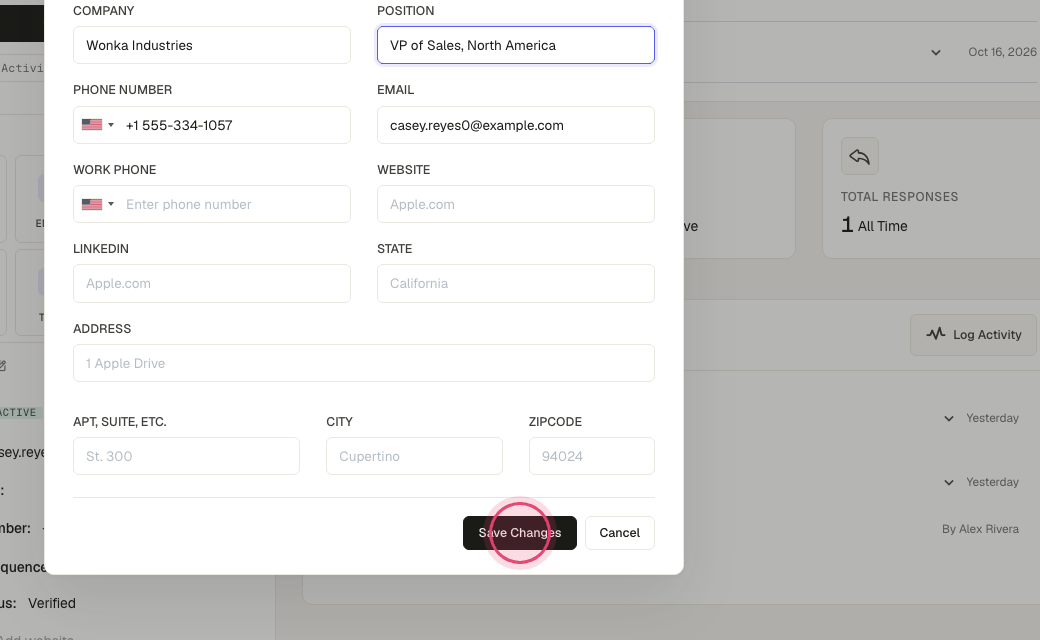This screenshot has height=640, width=1040.
Task: Open phone number country flag dropdown
Action: coord(98,125)
